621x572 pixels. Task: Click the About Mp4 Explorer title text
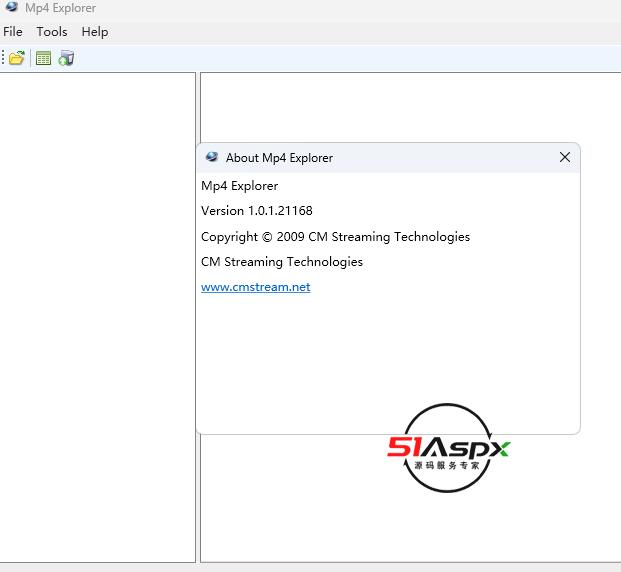[279, 158]
